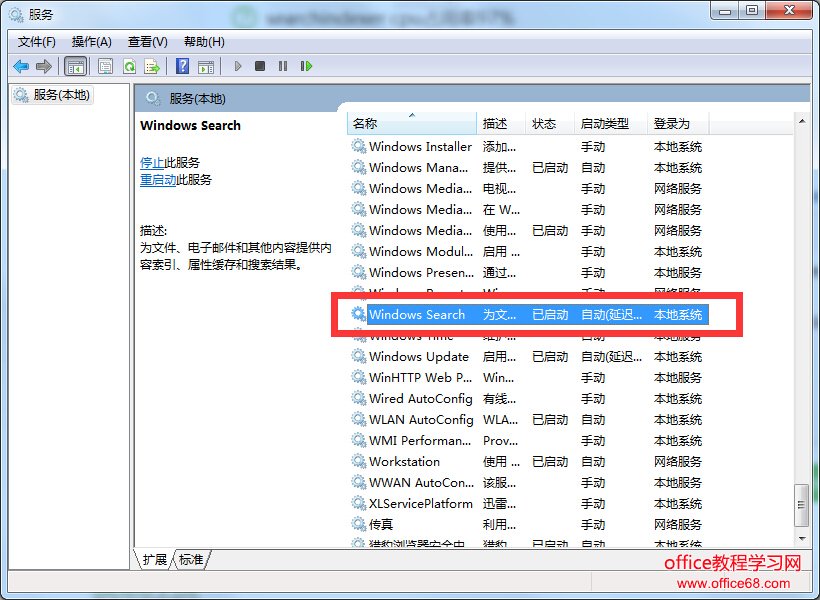Refresh the services list icon

128,67
